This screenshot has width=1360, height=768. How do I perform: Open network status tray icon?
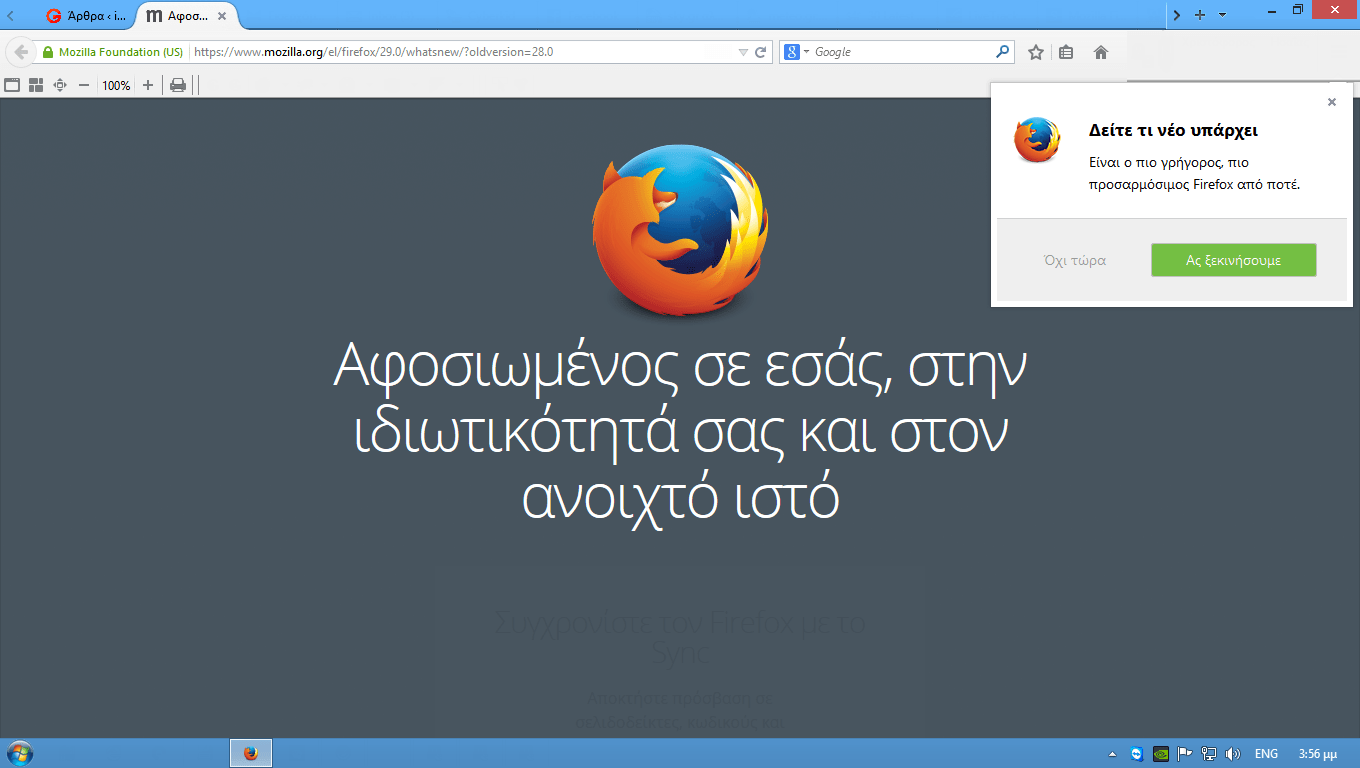[x=1209, y=754]
